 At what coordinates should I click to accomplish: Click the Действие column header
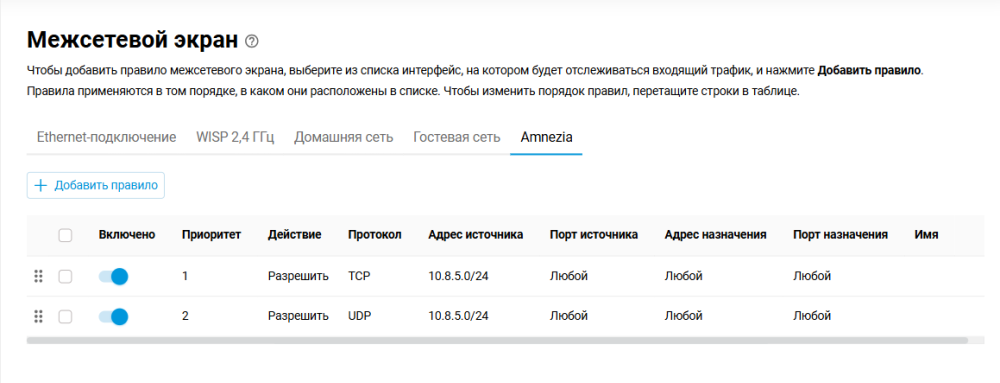[x=295, y=235]
